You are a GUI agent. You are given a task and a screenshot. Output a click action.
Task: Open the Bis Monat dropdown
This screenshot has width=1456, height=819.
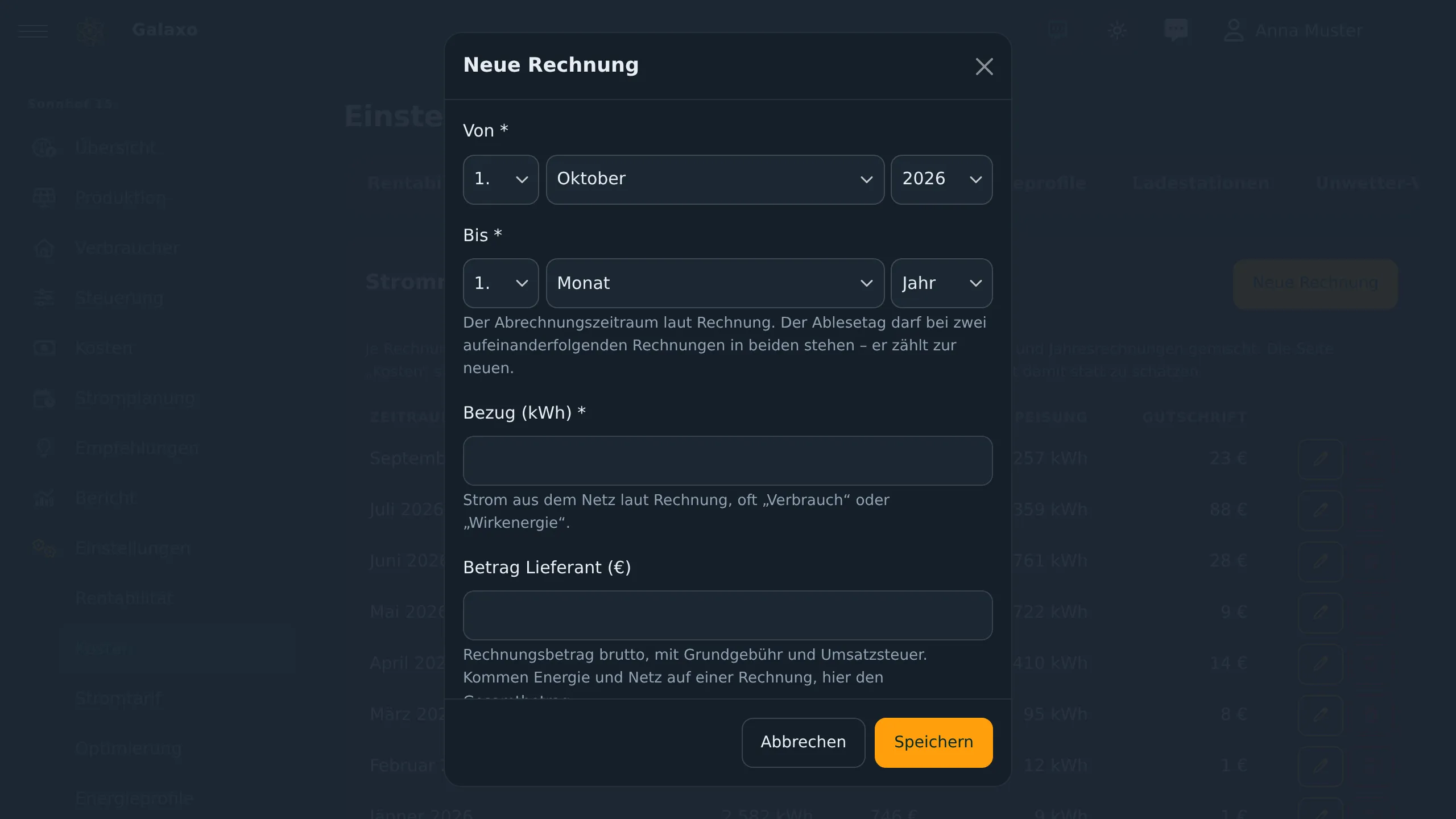(715, 283)
